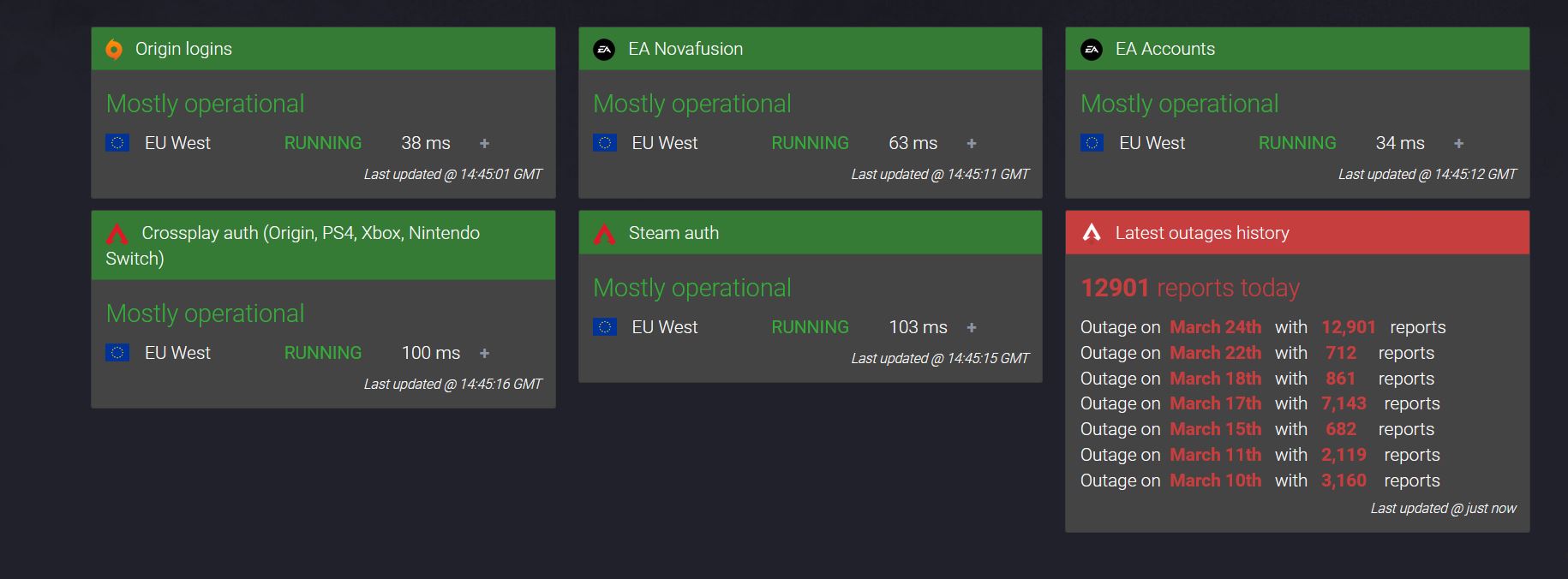
Task: Open the March 24th outage entry
Action: pos(1215,327)
